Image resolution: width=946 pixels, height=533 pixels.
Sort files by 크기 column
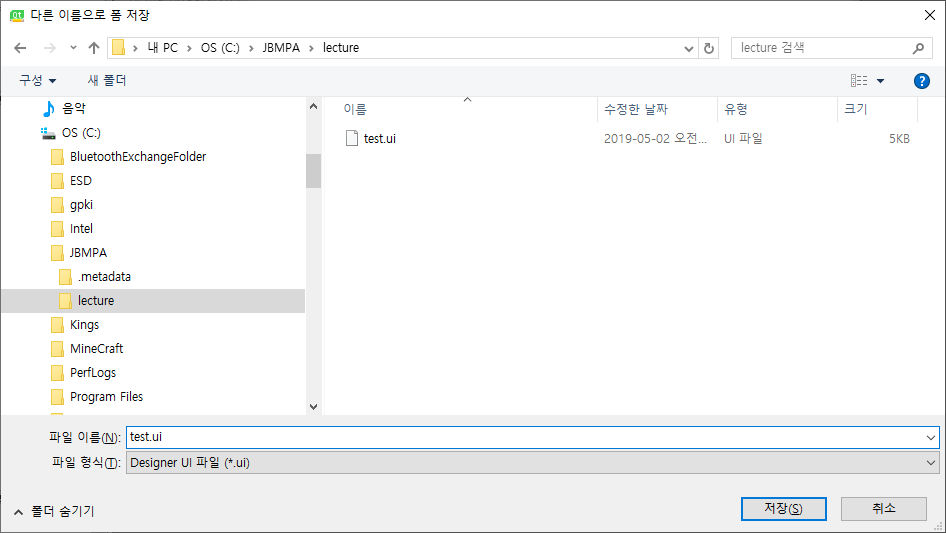856,109
